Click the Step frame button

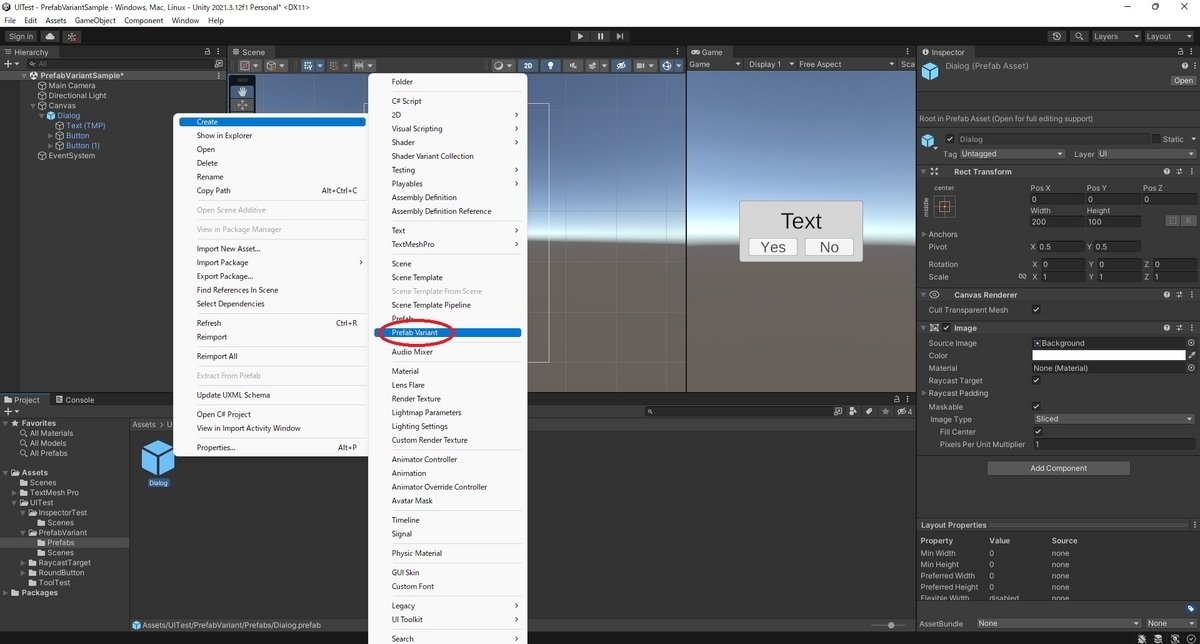tap(620, 36)
